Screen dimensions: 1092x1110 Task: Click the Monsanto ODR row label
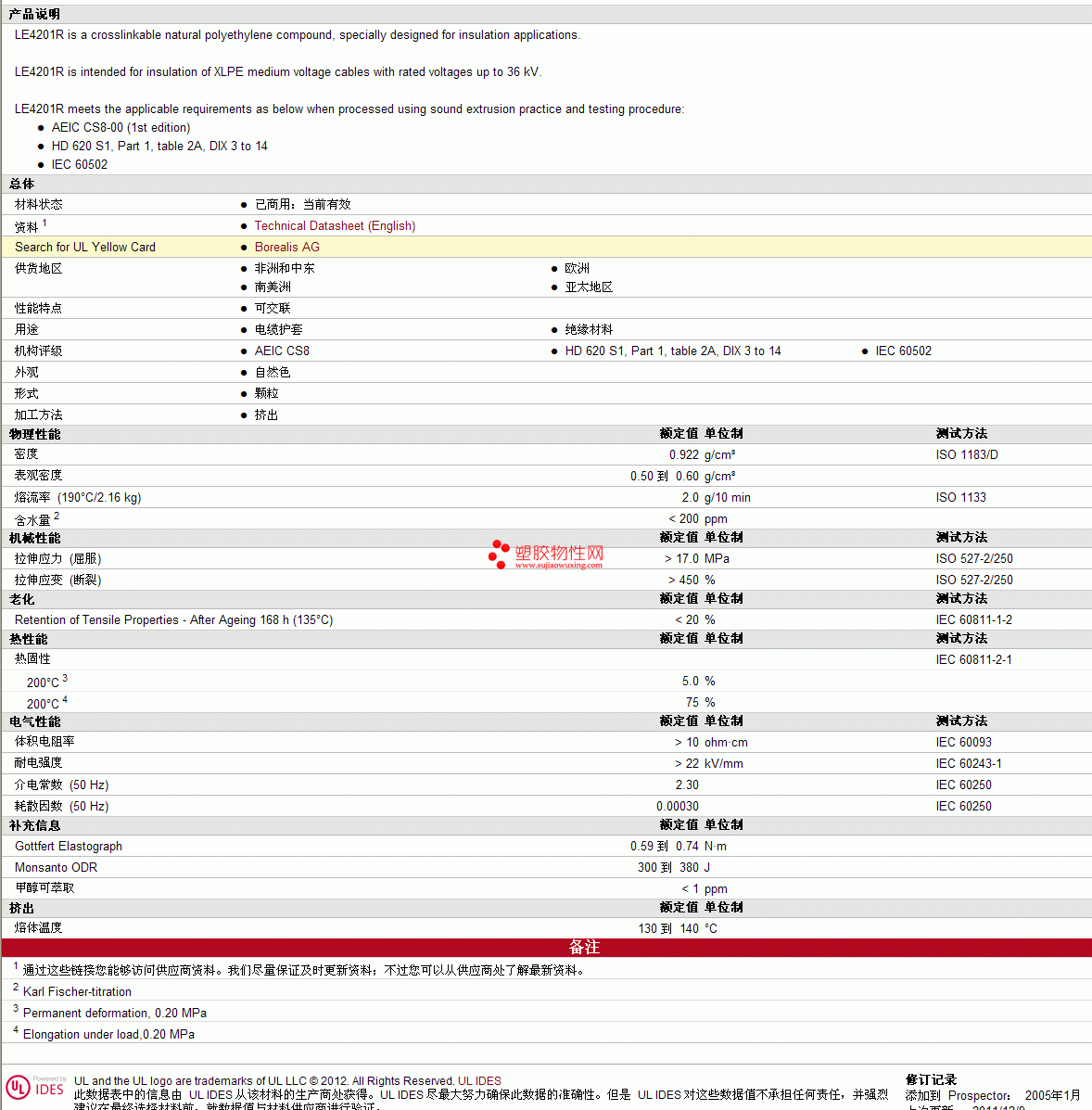tap(56, 867)
